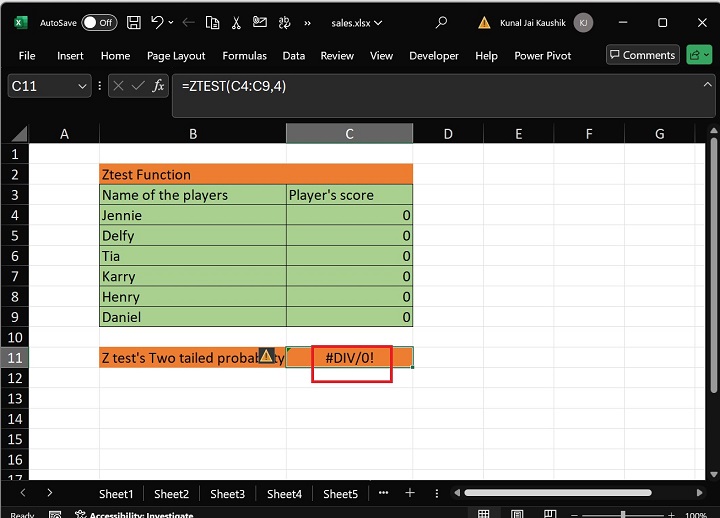Select the 'Player's score' header cell

[349, 195]
